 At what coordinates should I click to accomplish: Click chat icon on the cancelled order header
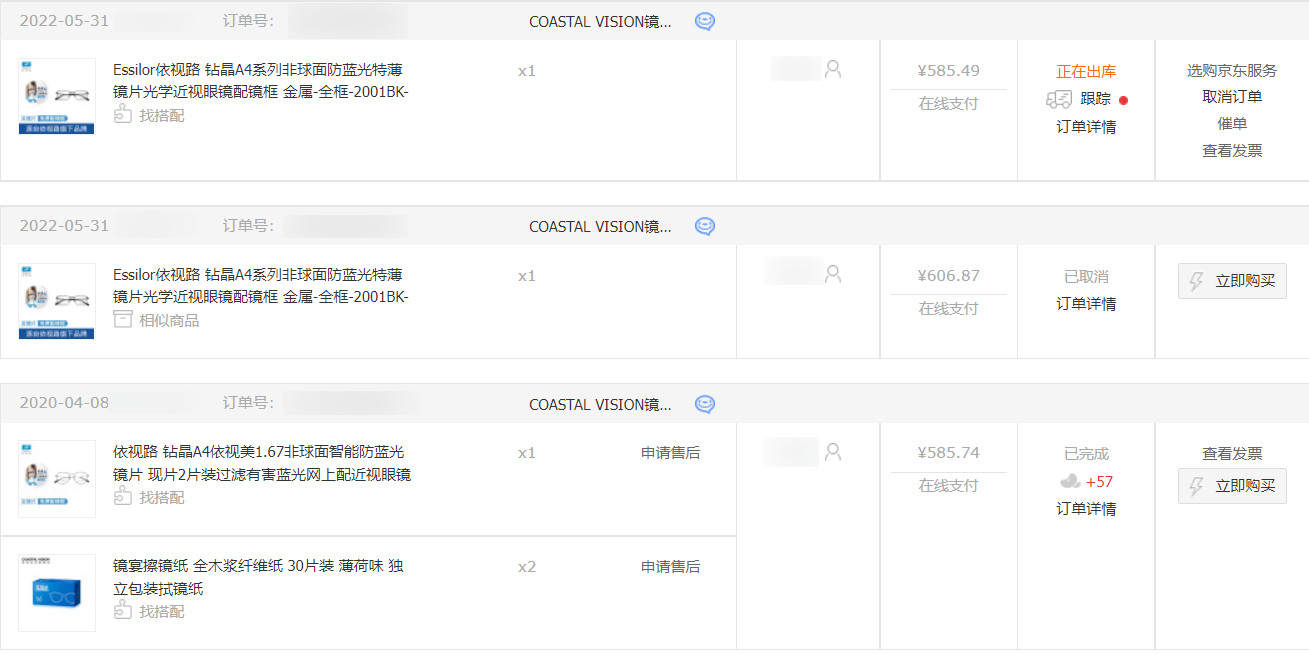click(x=705, y=226)
